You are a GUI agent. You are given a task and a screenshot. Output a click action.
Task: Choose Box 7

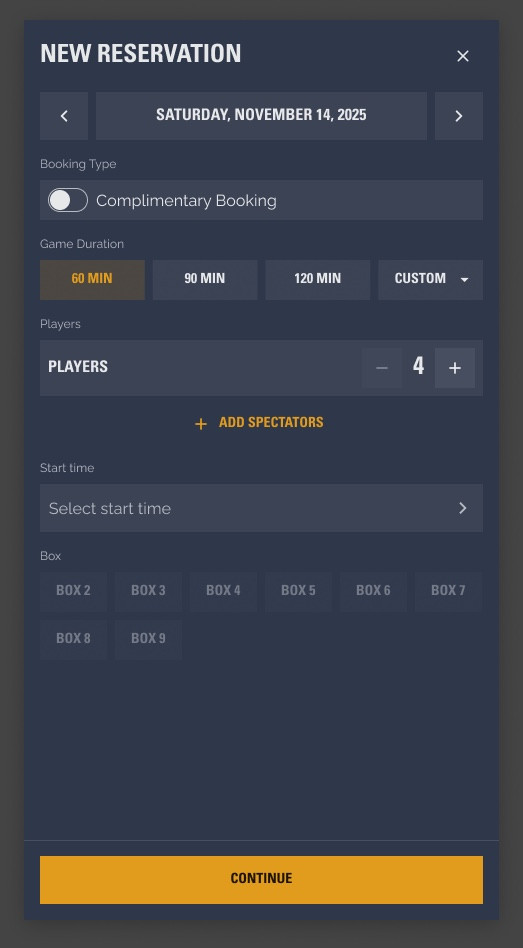[448, 592]
